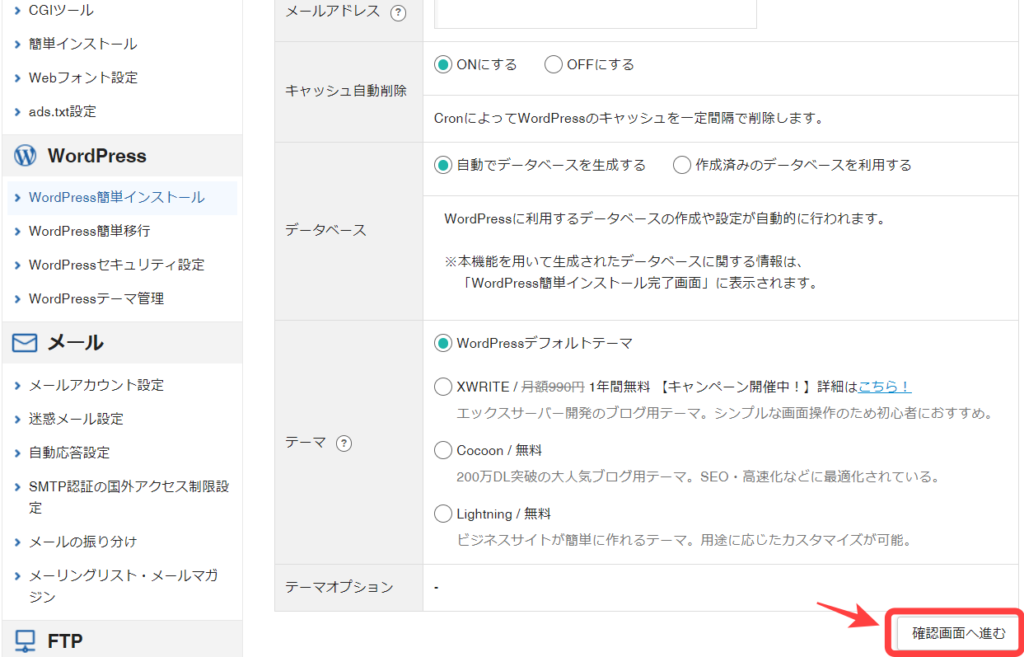Image resolution: width=1024 pixels, height=657 pixels.
Task: Click the FTP section heading
Action: pyautogui.click(x=65, y=642)
